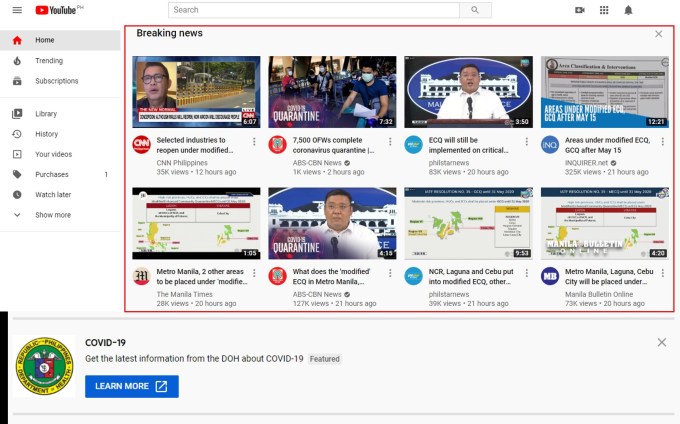Open Trending in sidebar

(60, 61)
